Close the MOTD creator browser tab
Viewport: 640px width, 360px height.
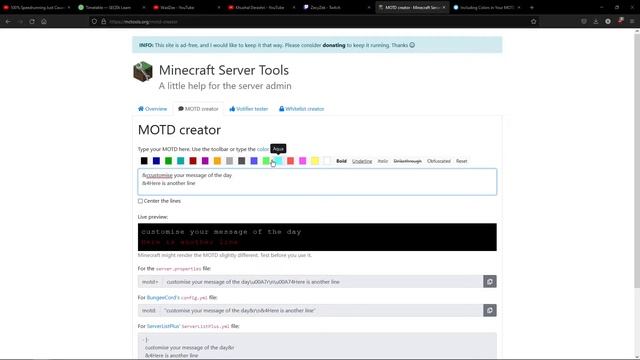click(444, 7)
